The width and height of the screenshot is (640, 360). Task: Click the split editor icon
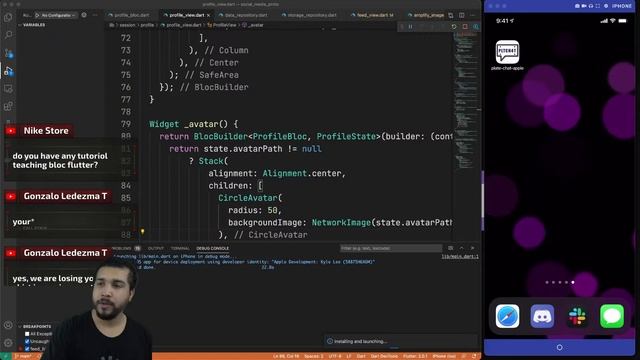point(462,15)
